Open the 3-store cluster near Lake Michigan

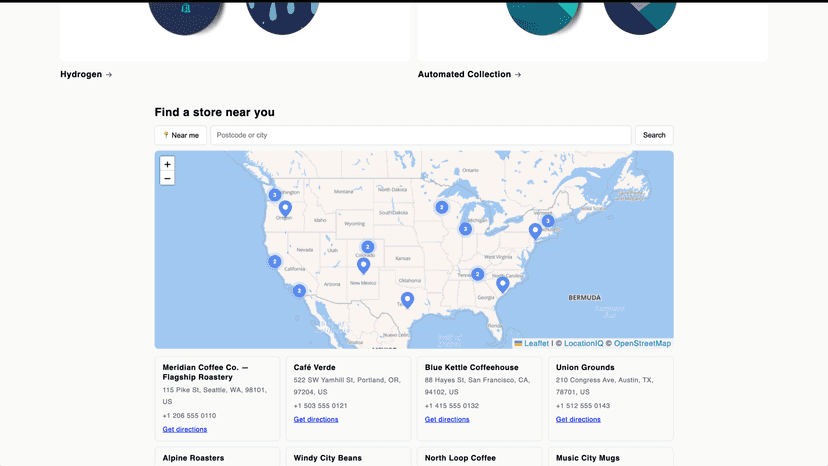point(465,229)
